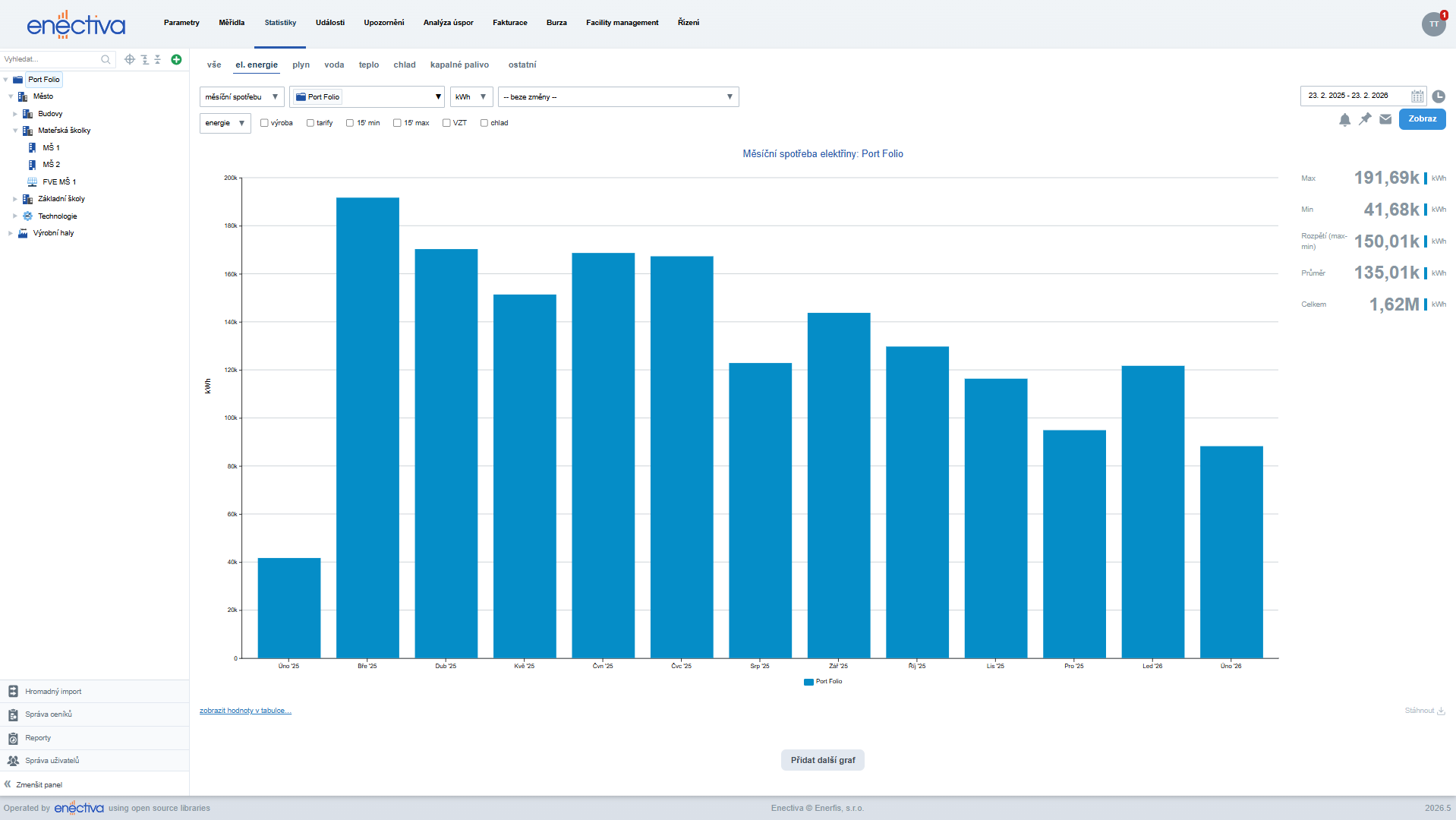Click the locate target crosshair icon

pyautogui.click(x=130, y=59)
